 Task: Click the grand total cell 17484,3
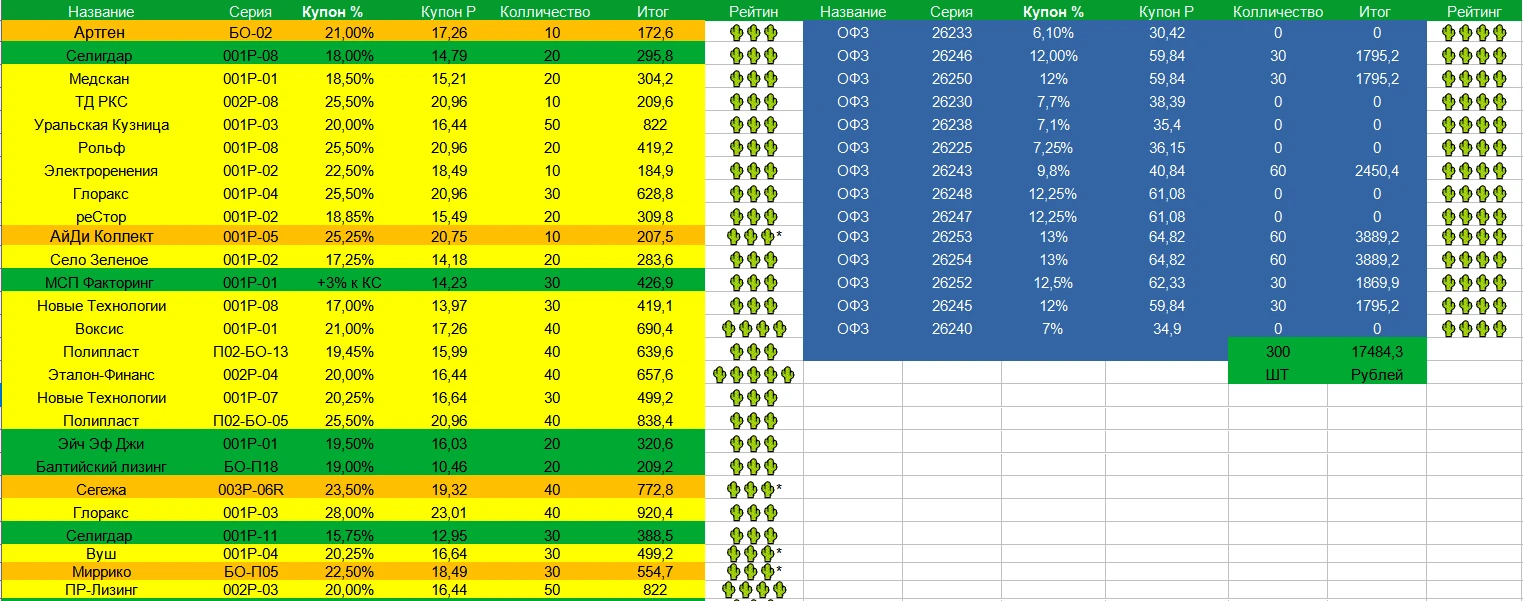click(x=1377, y=352)
